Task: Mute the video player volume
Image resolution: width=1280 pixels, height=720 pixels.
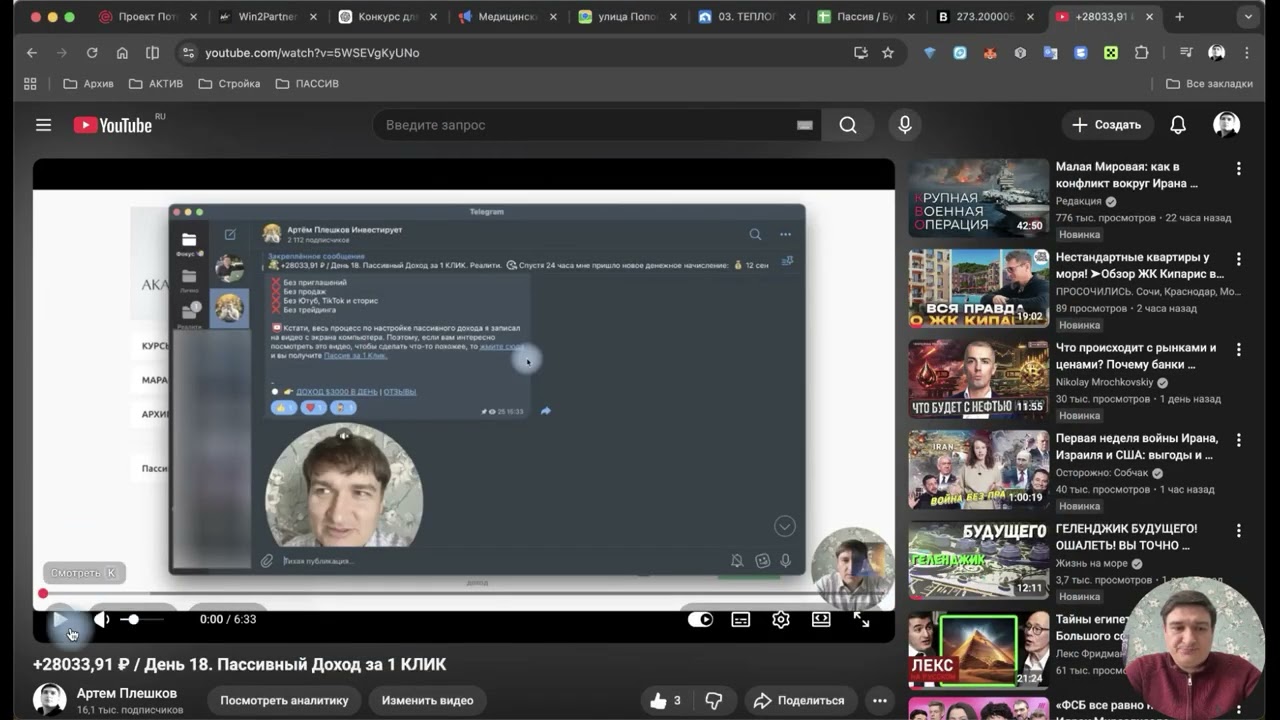Action: [101, 619]
